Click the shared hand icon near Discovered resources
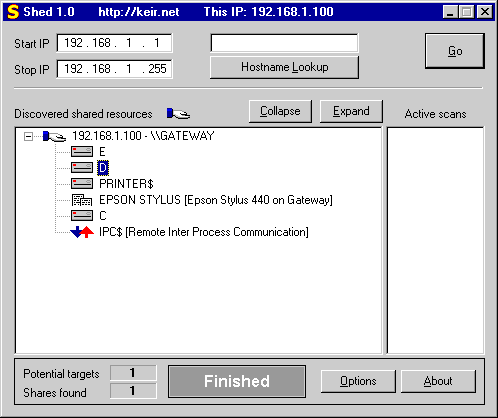498x418 pixels. point(178,113)
